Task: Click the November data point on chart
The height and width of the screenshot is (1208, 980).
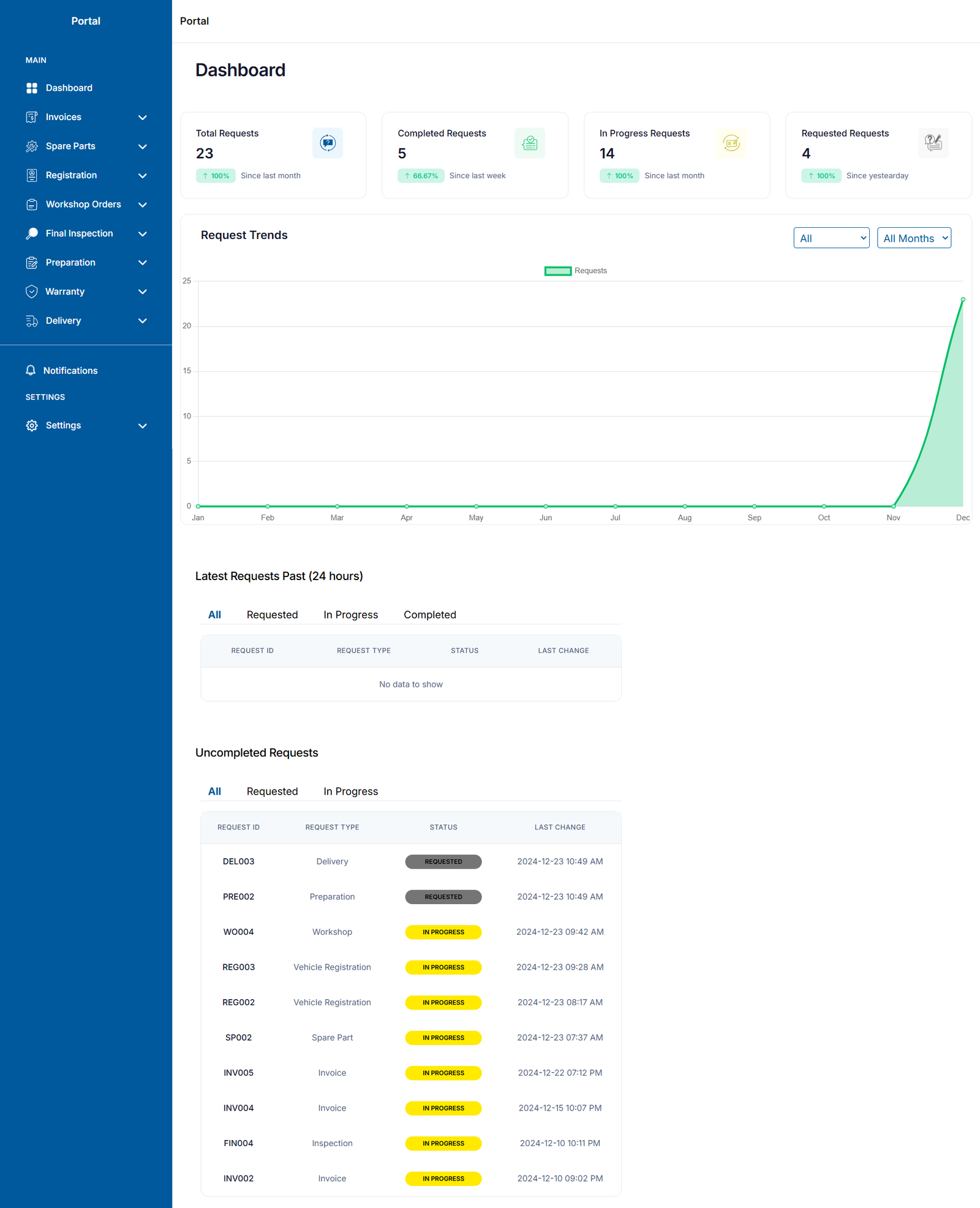Action: tap(894, 506)
